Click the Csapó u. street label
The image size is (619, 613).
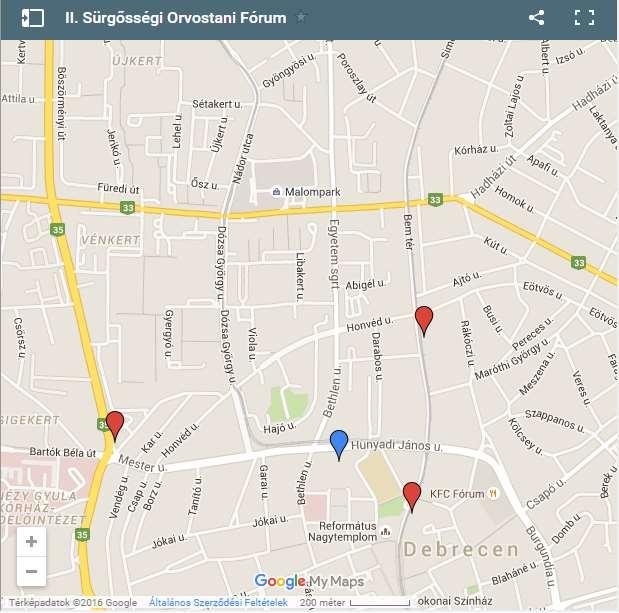click(x=547, y=493)
